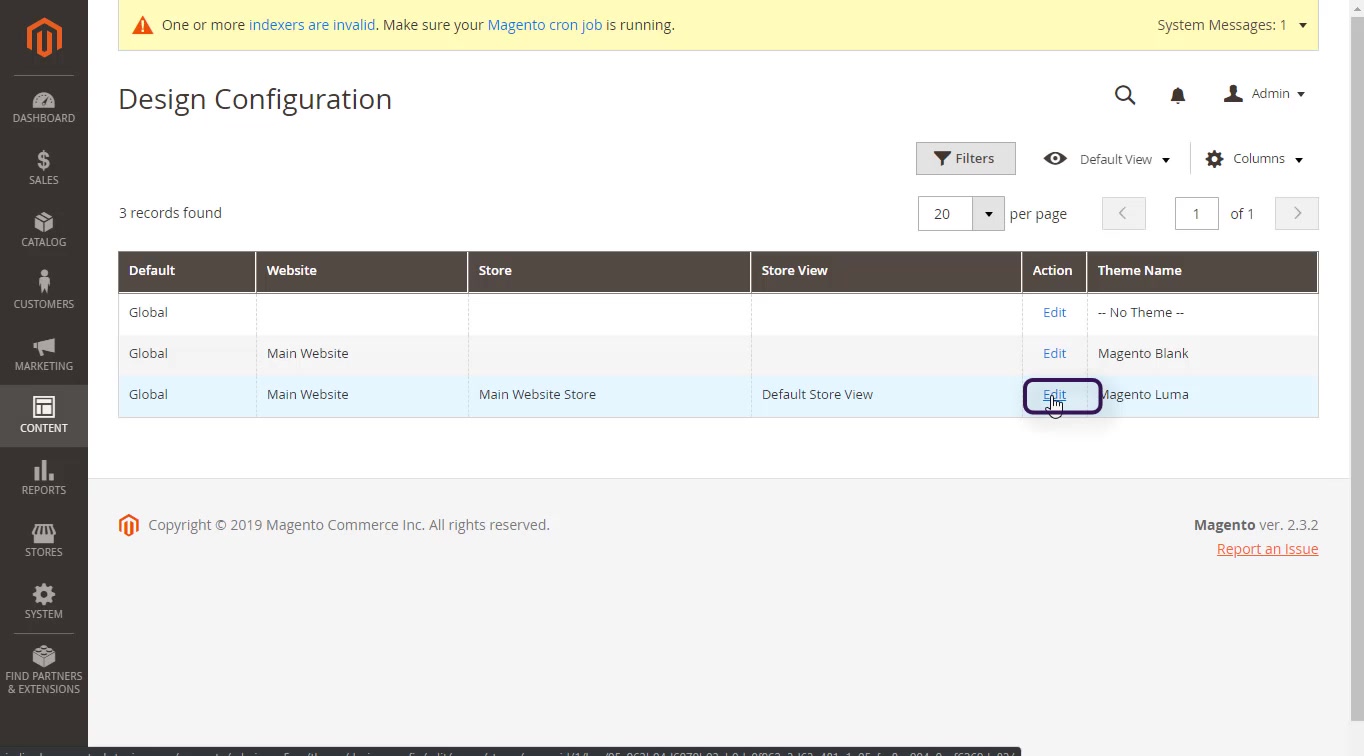
Task: Open the Reports bar chart menu
Action: (x=44, y=478)
